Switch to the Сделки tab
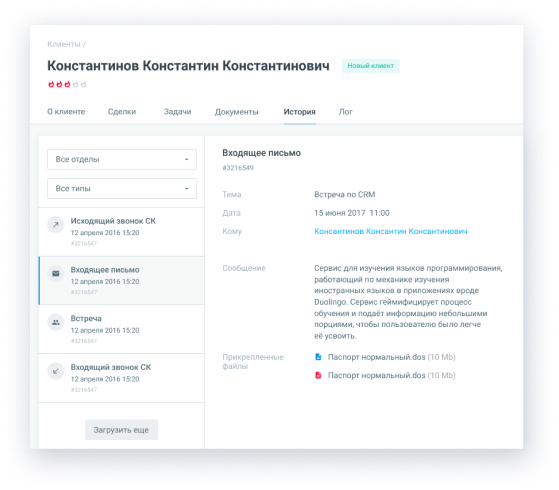 tap(122, 112)
